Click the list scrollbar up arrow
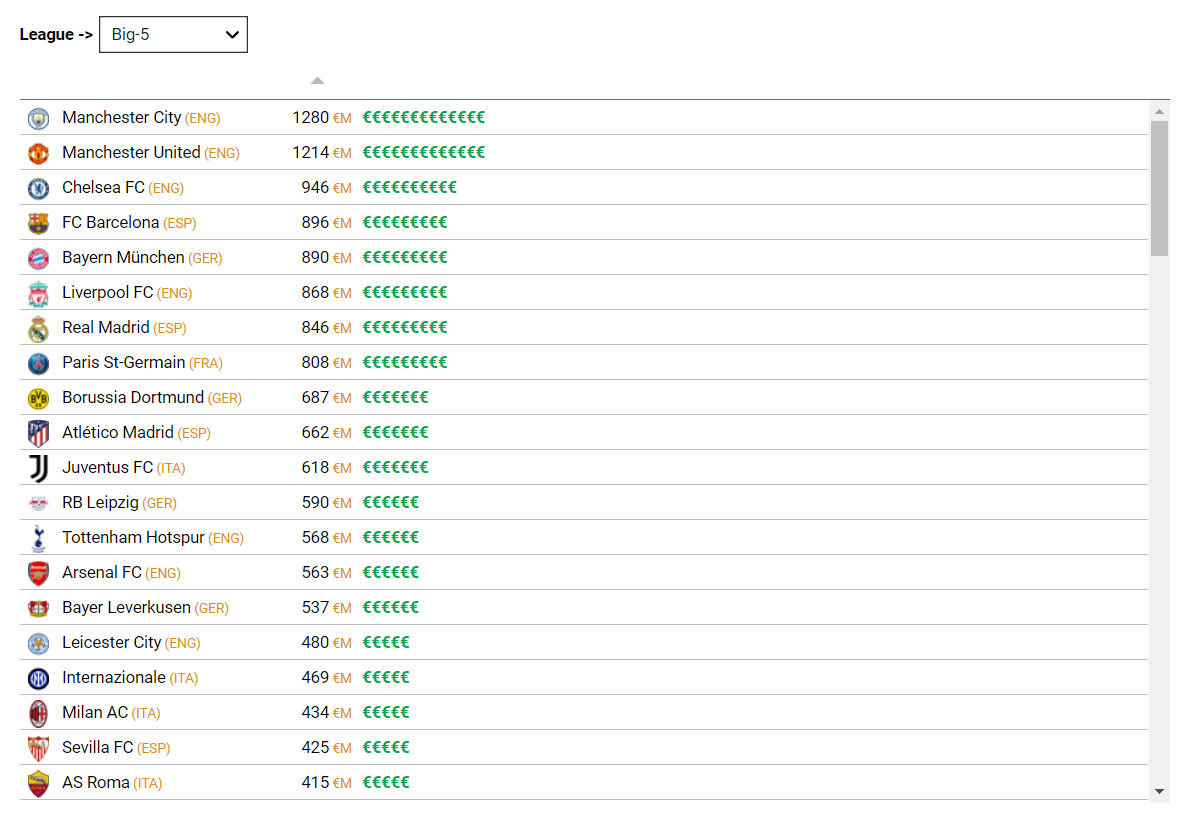Image resolution: width=1188 pixels, height=822 pixels. coord(1159,111)
